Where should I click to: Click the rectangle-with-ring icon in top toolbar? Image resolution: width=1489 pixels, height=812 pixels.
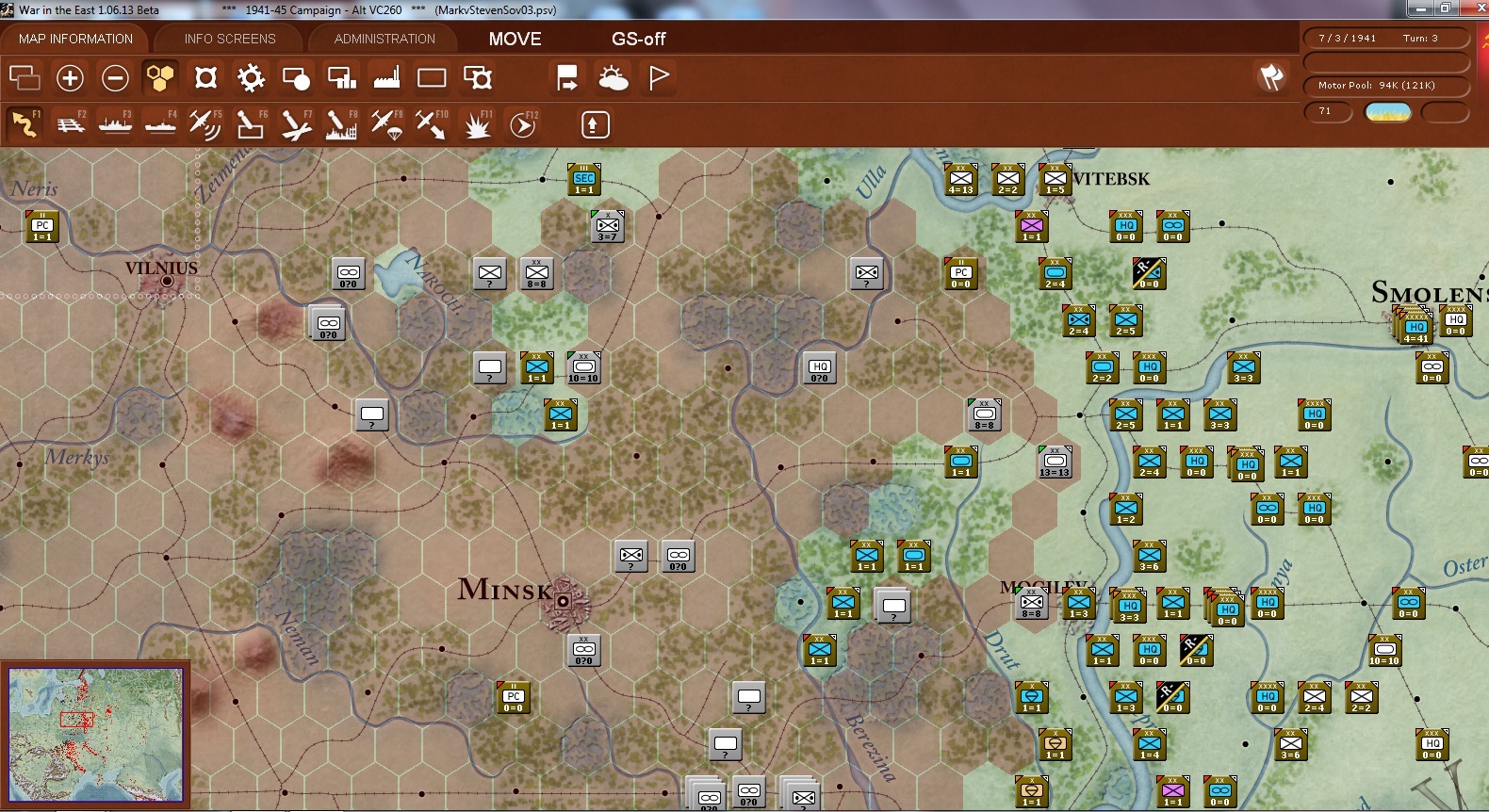coord(478,77)
